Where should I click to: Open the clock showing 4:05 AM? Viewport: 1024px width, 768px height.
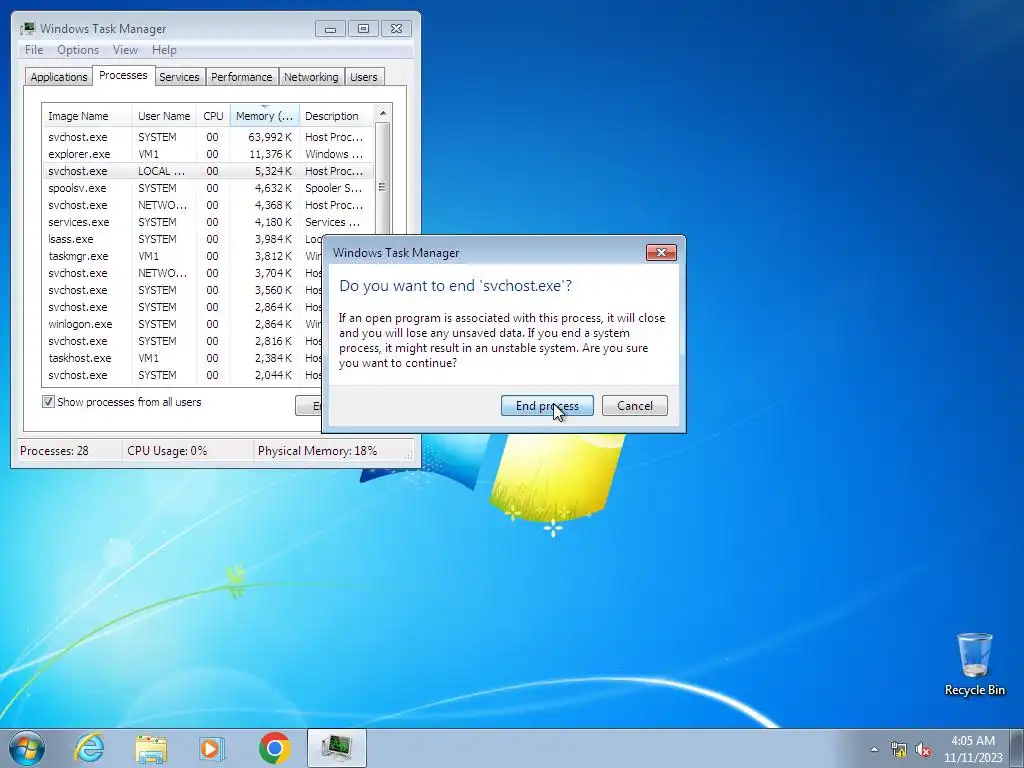pyautogui.click(x=972, y=749)
